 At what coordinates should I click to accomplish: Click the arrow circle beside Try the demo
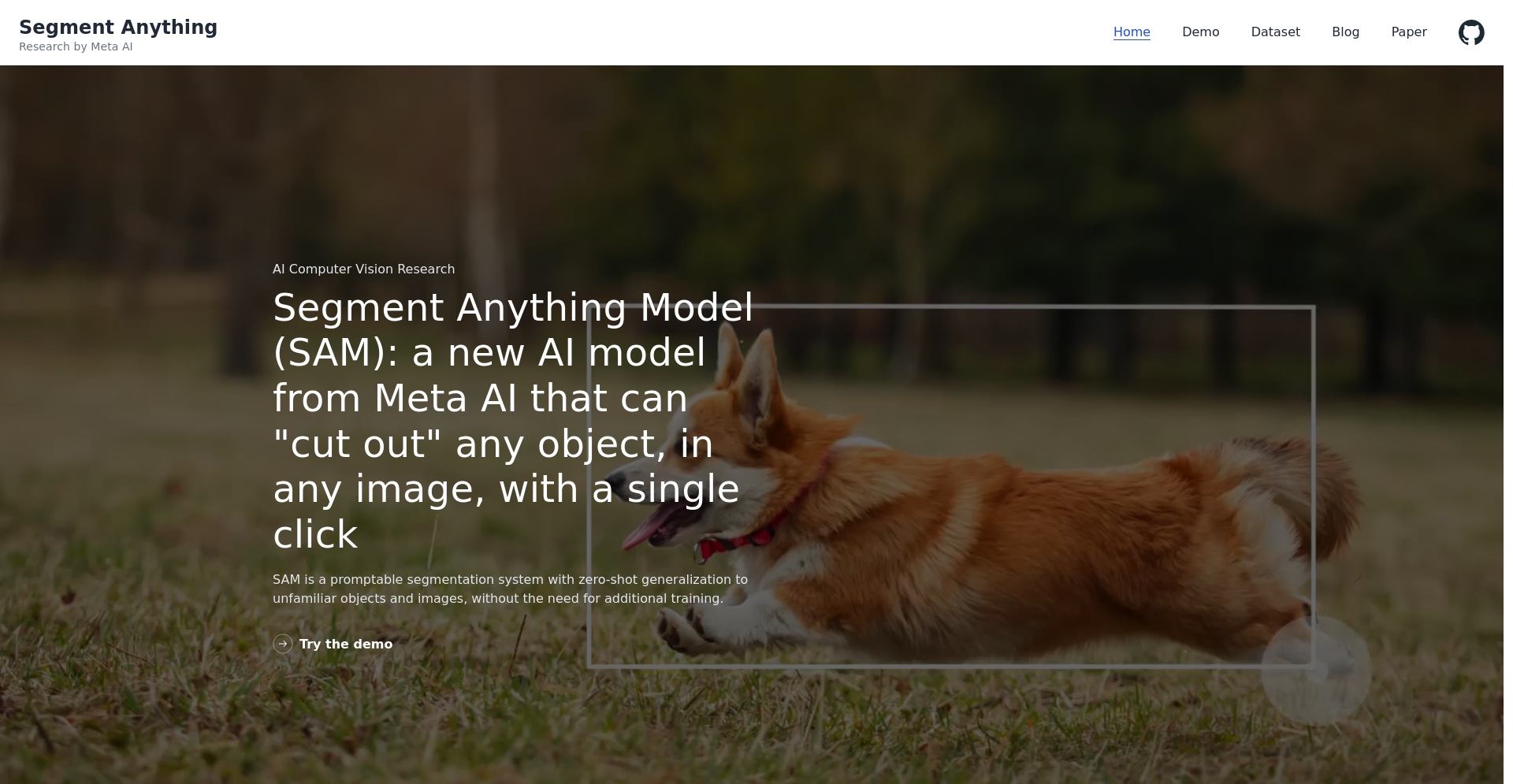283,644
